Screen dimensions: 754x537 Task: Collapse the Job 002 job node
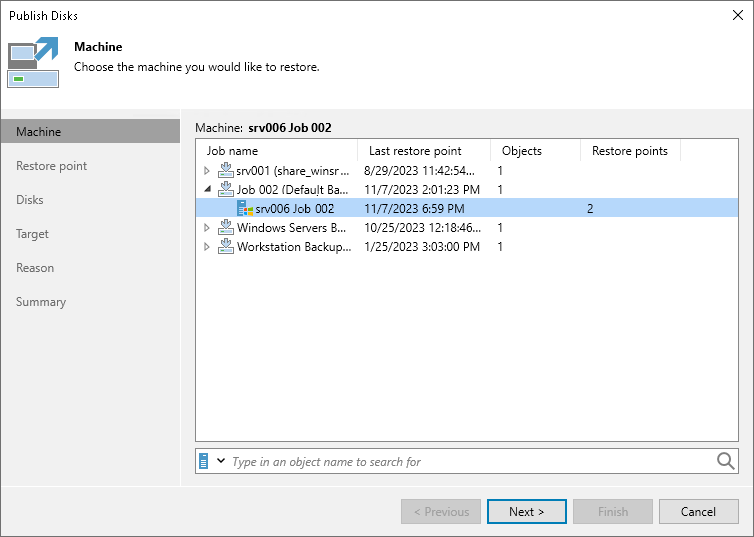point(207,189)
